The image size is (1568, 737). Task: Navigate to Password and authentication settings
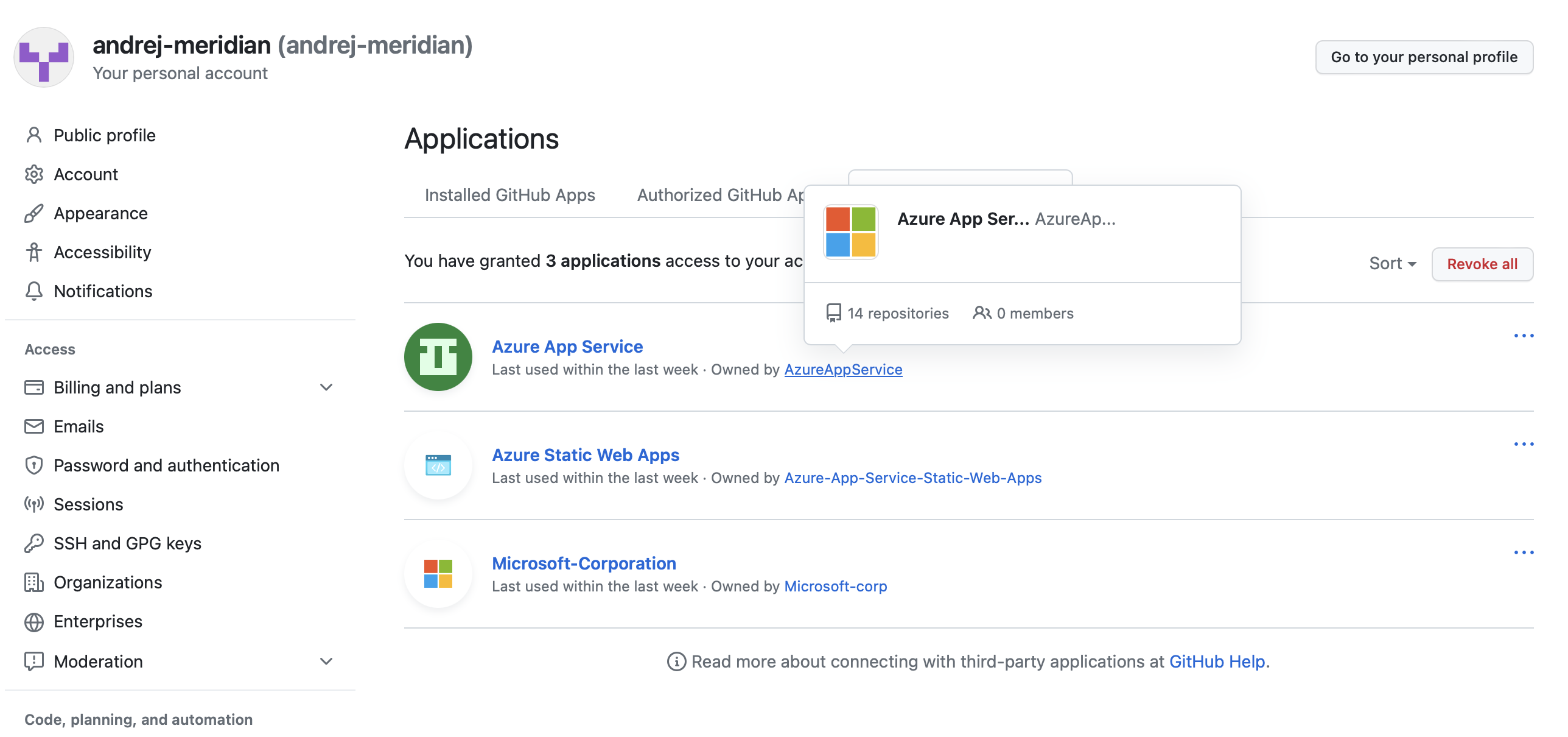tap(166, 465)
